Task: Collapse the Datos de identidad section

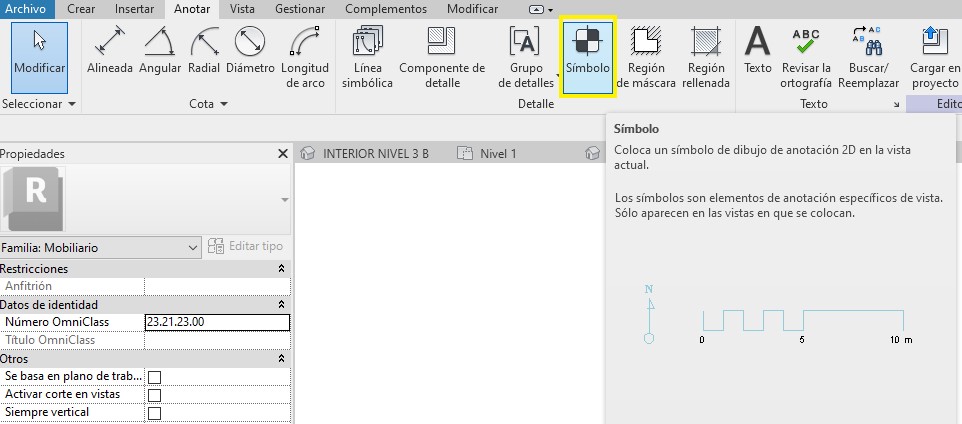Action: click(281, 305)
